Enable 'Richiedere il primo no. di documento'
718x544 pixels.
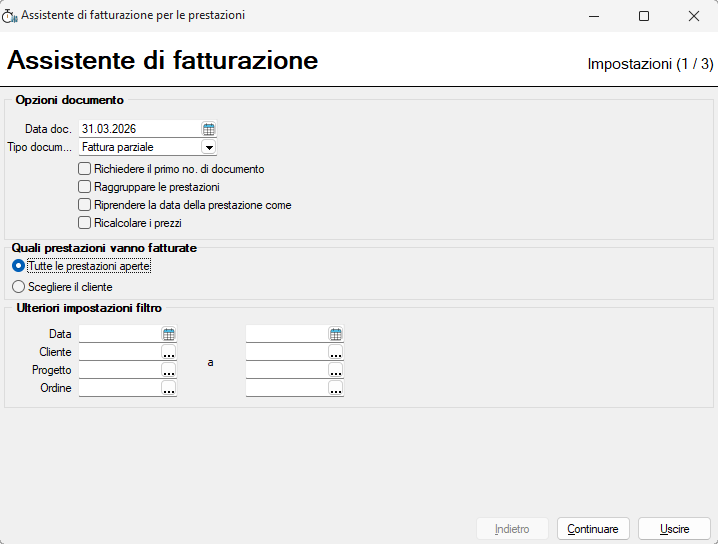tap(85, 169)
